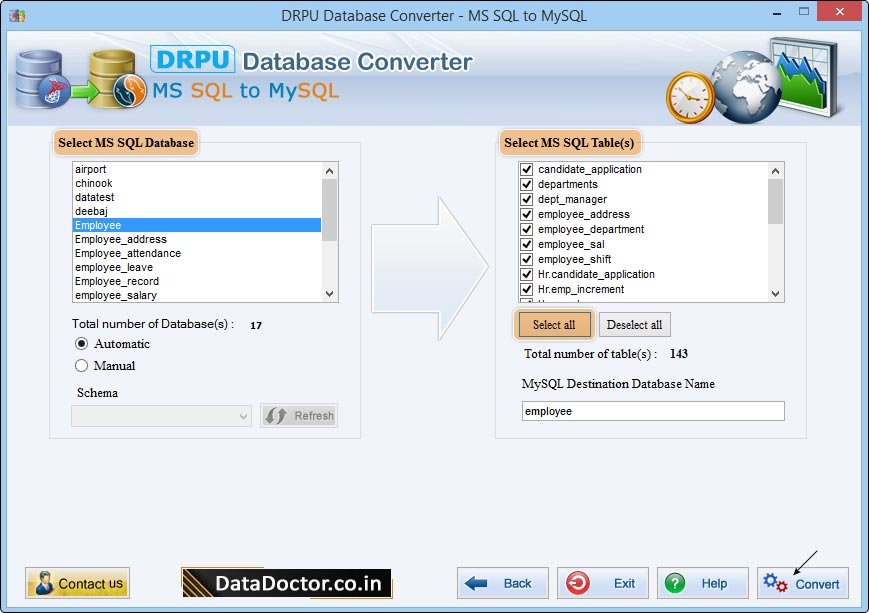The width and height of the screenshot is (869, 613).
Task: Click the blue Back arrow icon
Action: 477,583
